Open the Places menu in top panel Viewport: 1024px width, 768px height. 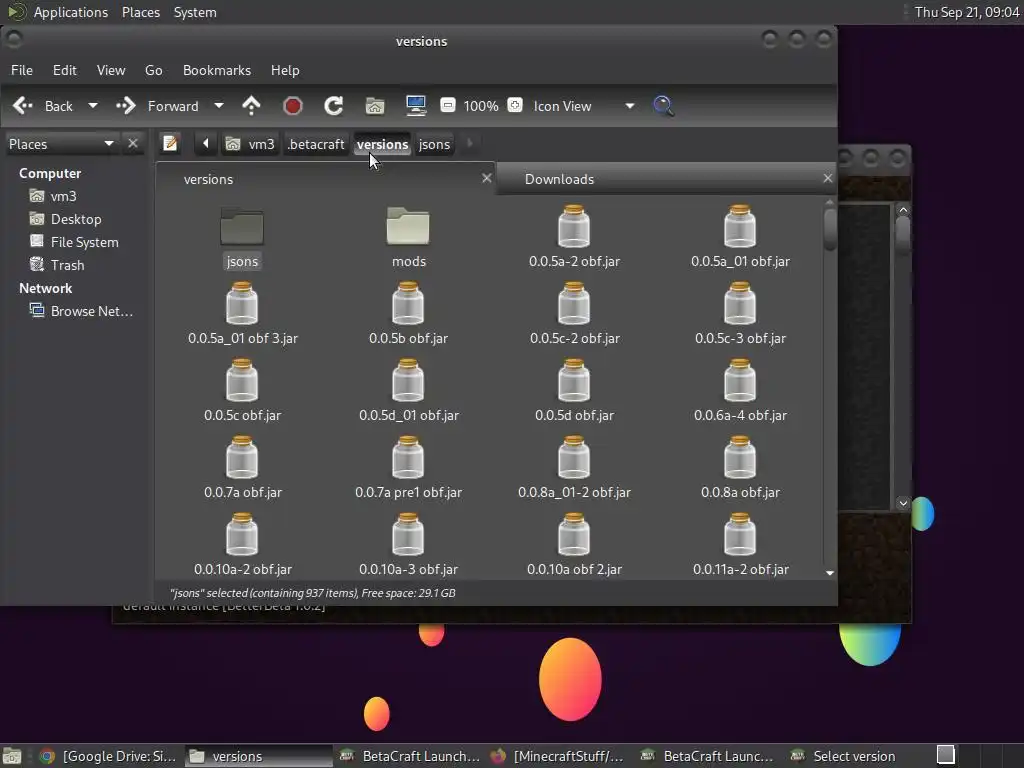[140, 12]
